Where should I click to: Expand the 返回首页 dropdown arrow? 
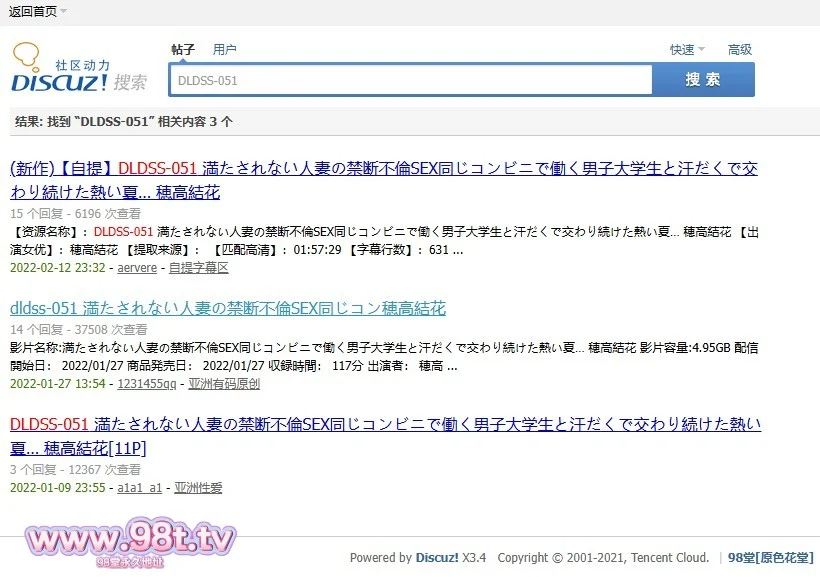point(64,11)
